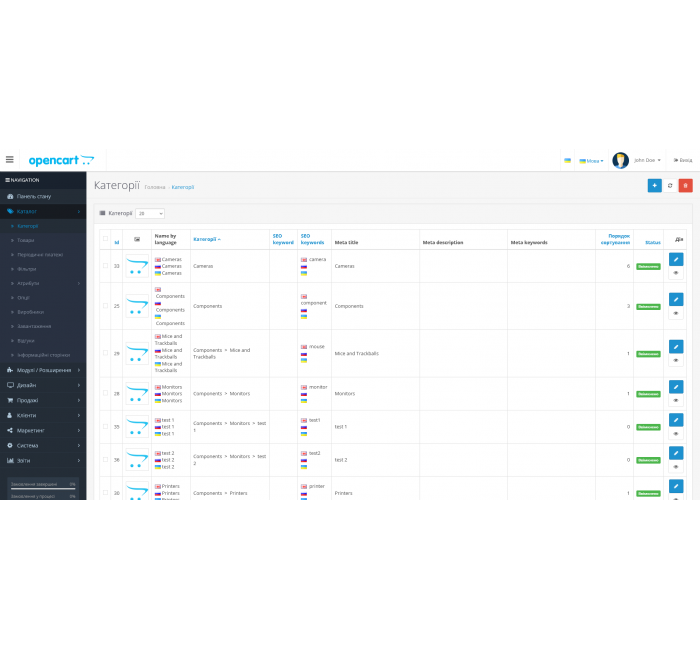Screen dimensions: 700x650
Task: View Mice and Trackballs via eye icon
Action: click(x=676, y=360)
